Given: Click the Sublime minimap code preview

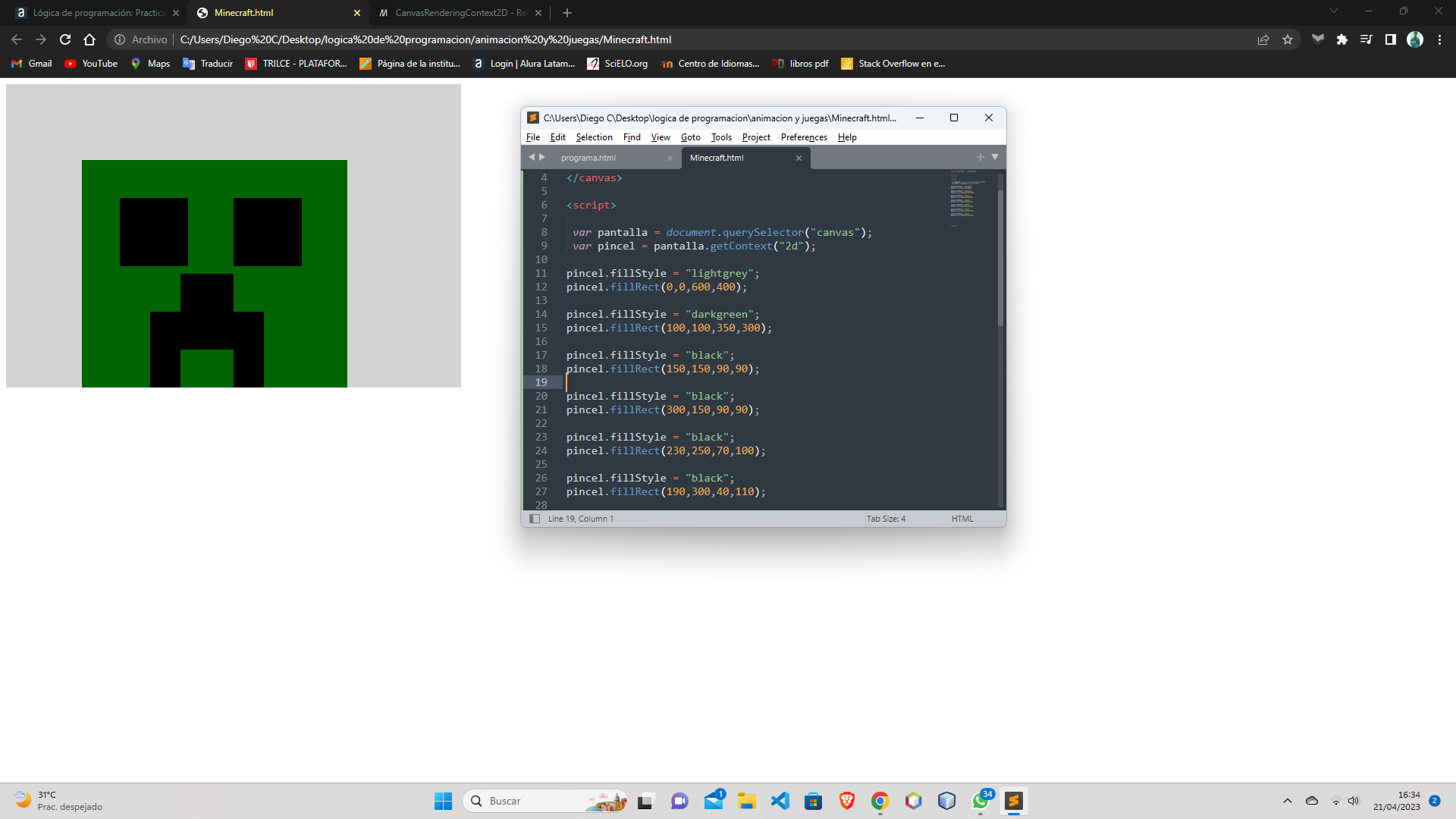Looking at the screenshot, I should click(x=967, y=199).
